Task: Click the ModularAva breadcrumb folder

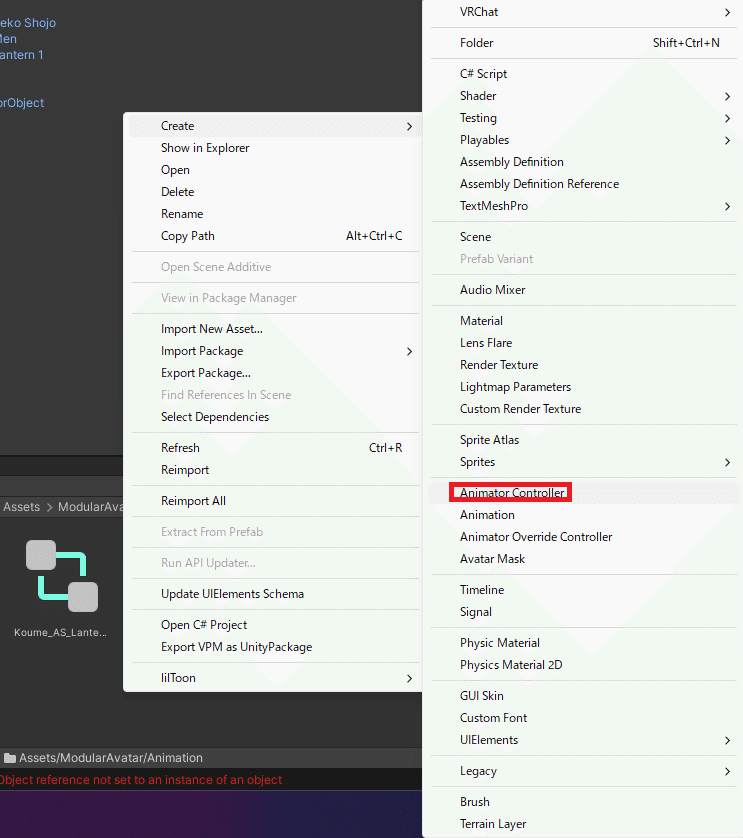Action: coord(90,507)
